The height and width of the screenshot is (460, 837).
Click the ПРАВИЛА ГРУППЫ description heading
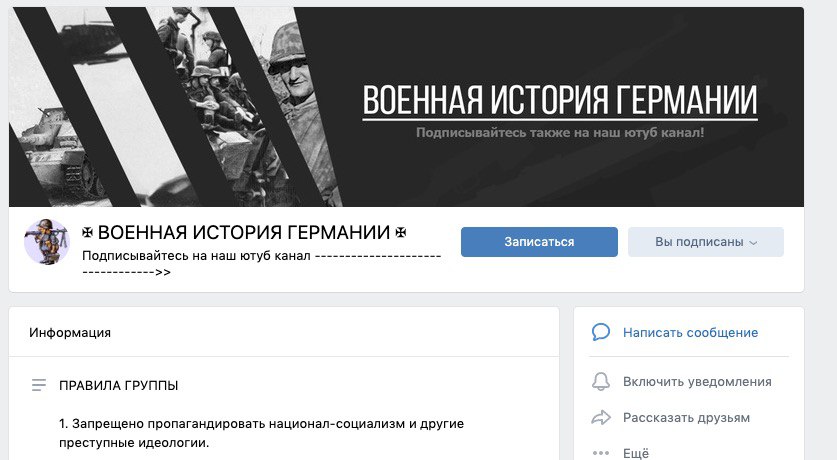119,385
